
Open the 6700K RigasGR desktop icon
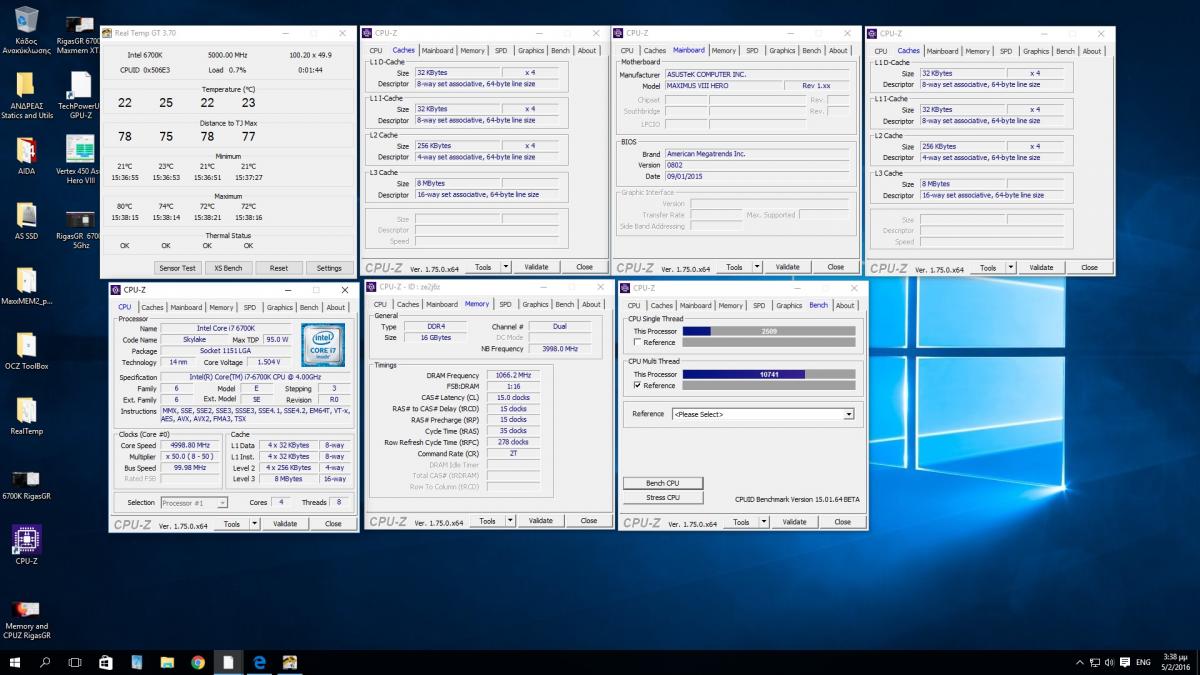26,482
